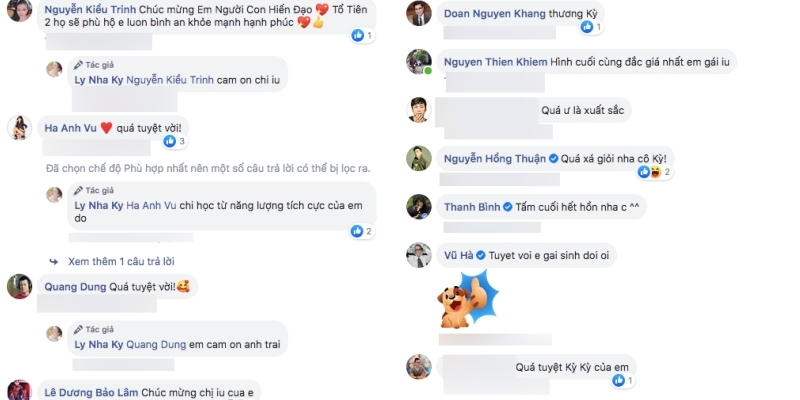Click the verified badge next to Vũ Hà
The width and height of the screenshot is (800, 400).
[x=480, y=255]
